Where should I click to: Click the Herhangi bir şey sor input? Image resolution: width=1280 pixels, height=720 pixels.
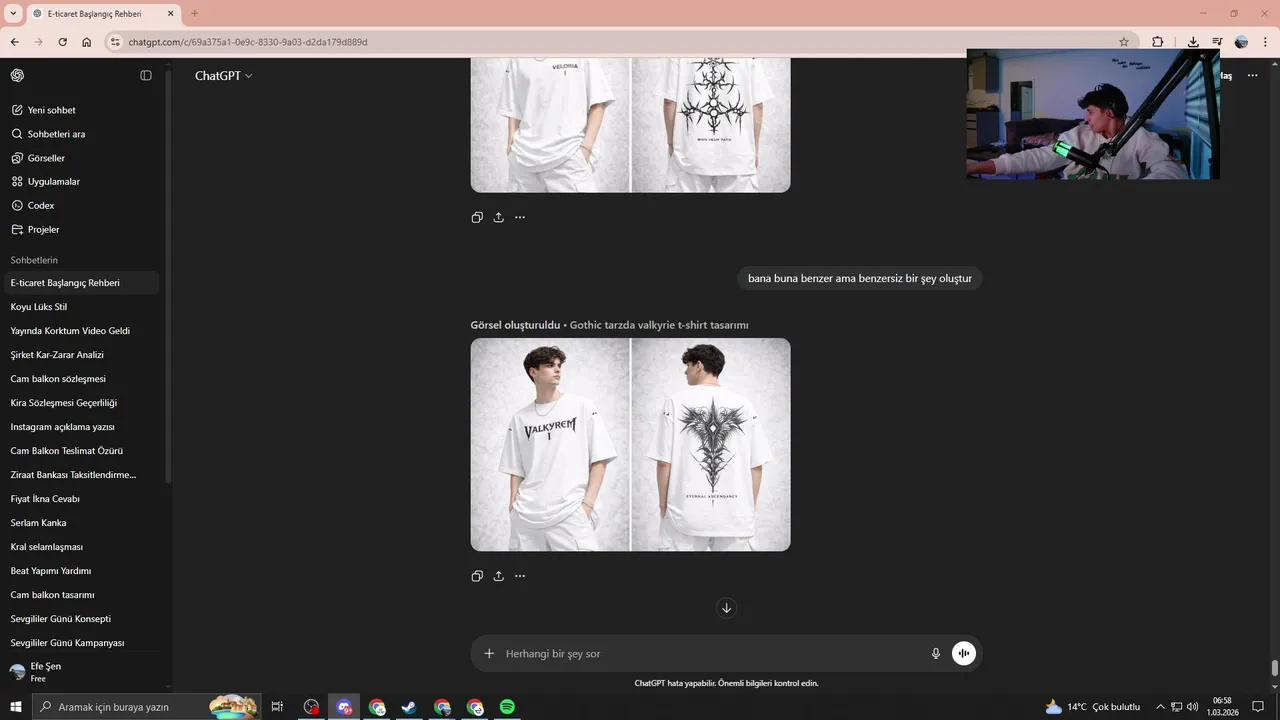710,654
